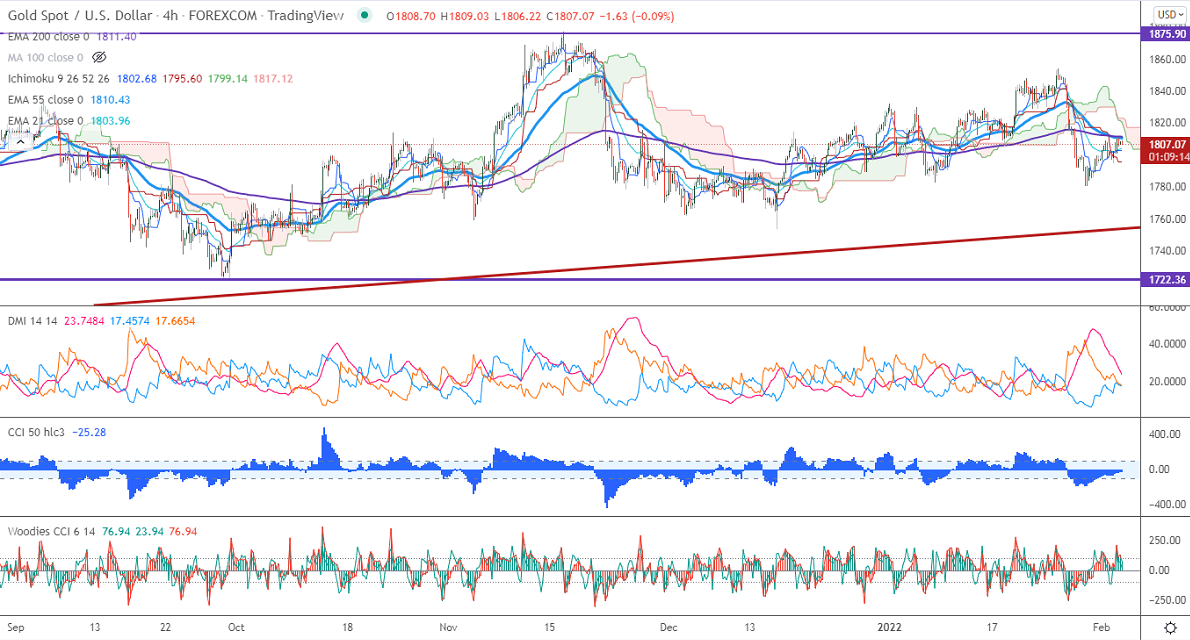The image size is (1190, 640).
Task: Click the close price C1807.07
Action: pyautogui.click(x=569, y=16)
